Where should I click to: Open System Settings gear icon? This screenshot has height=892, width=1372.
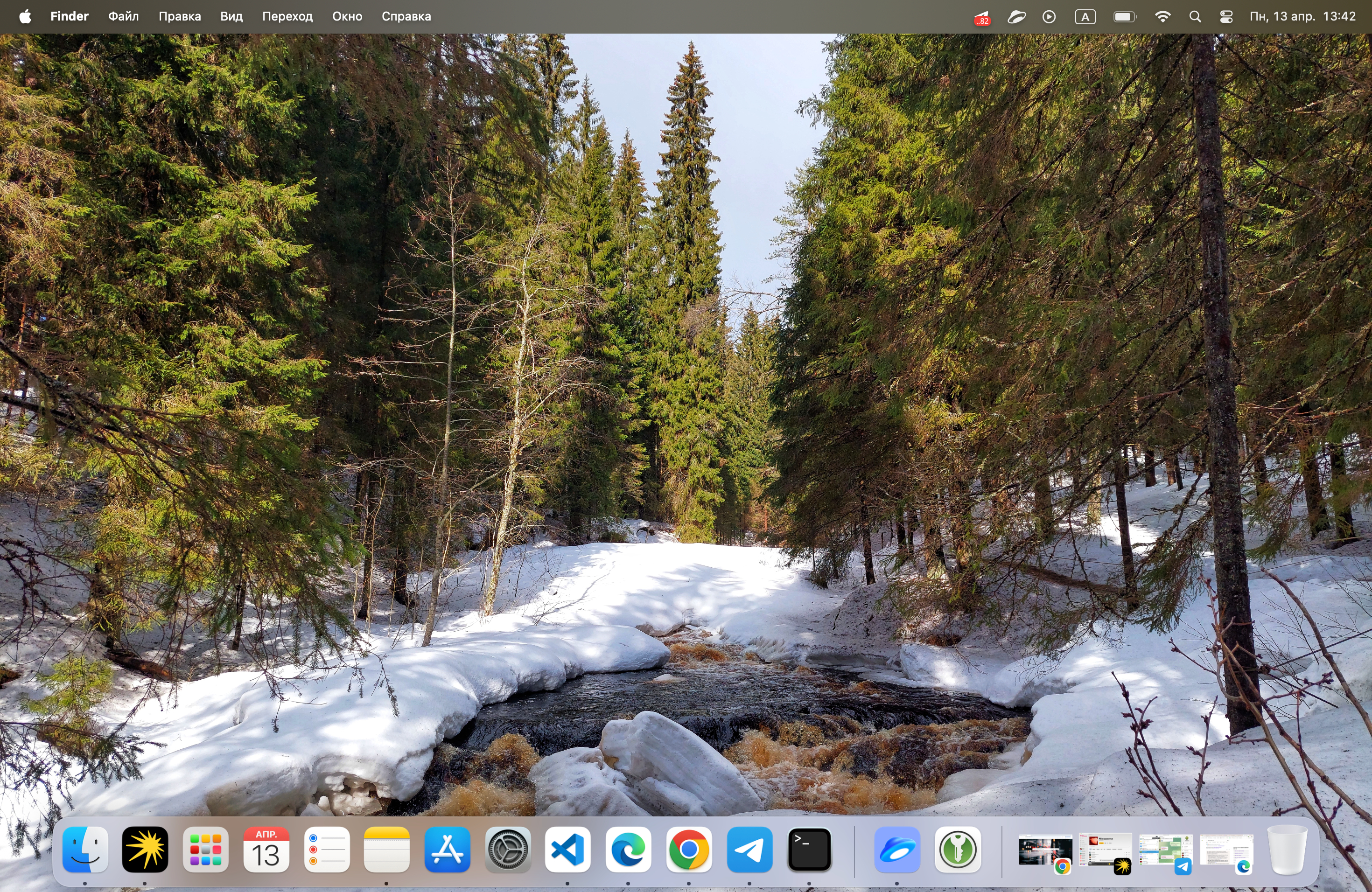[x=508, y=850]
